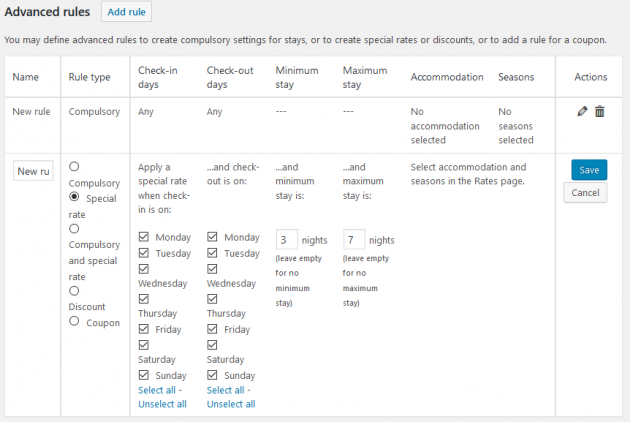This screenshot has height=422, width=630.
Task: Click the Maximum stay column header
Action: pos(365,77)
